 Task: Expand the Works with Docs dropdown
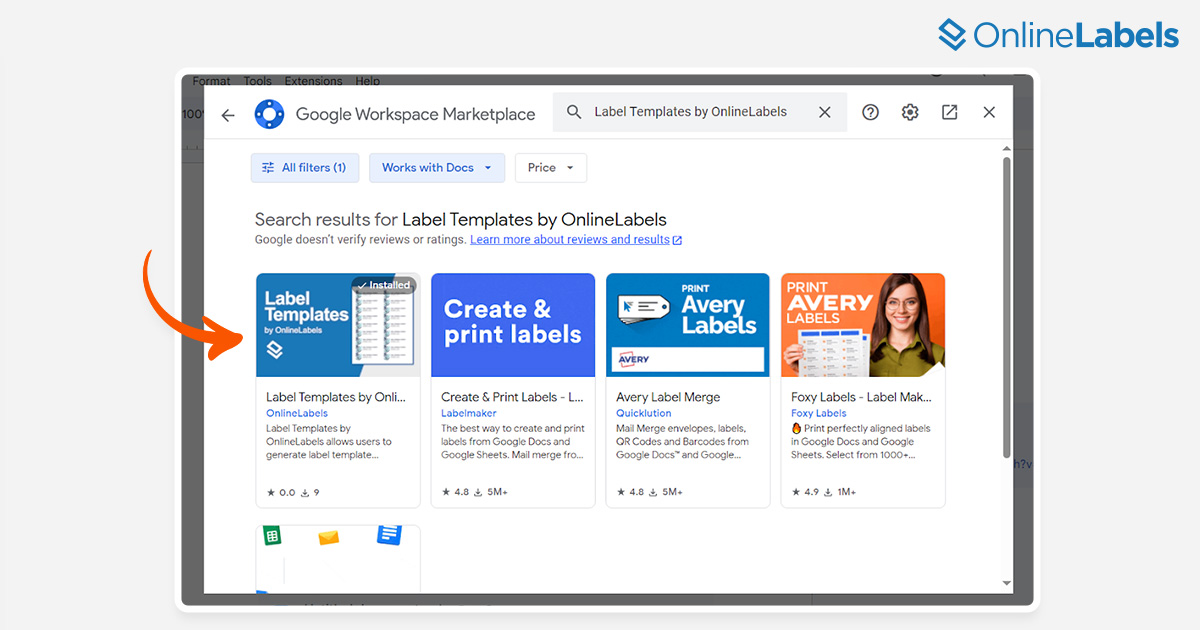(437, 168)
